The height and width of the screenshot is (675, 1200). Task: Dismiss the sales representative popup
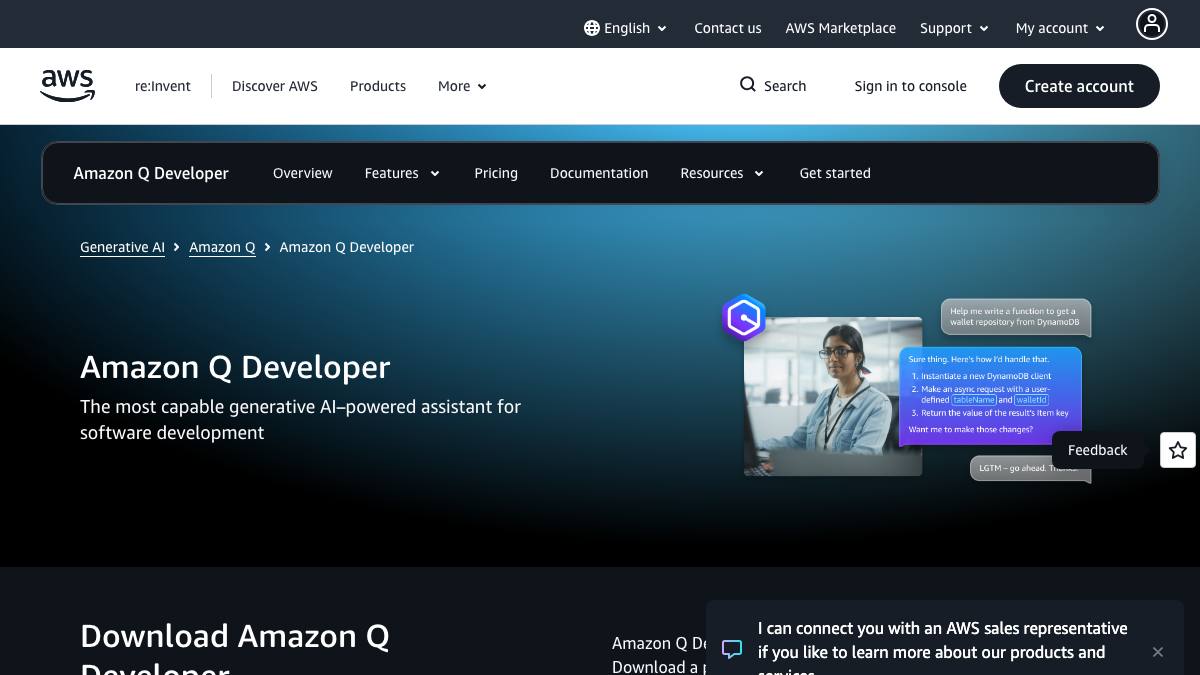point(1158,652)
